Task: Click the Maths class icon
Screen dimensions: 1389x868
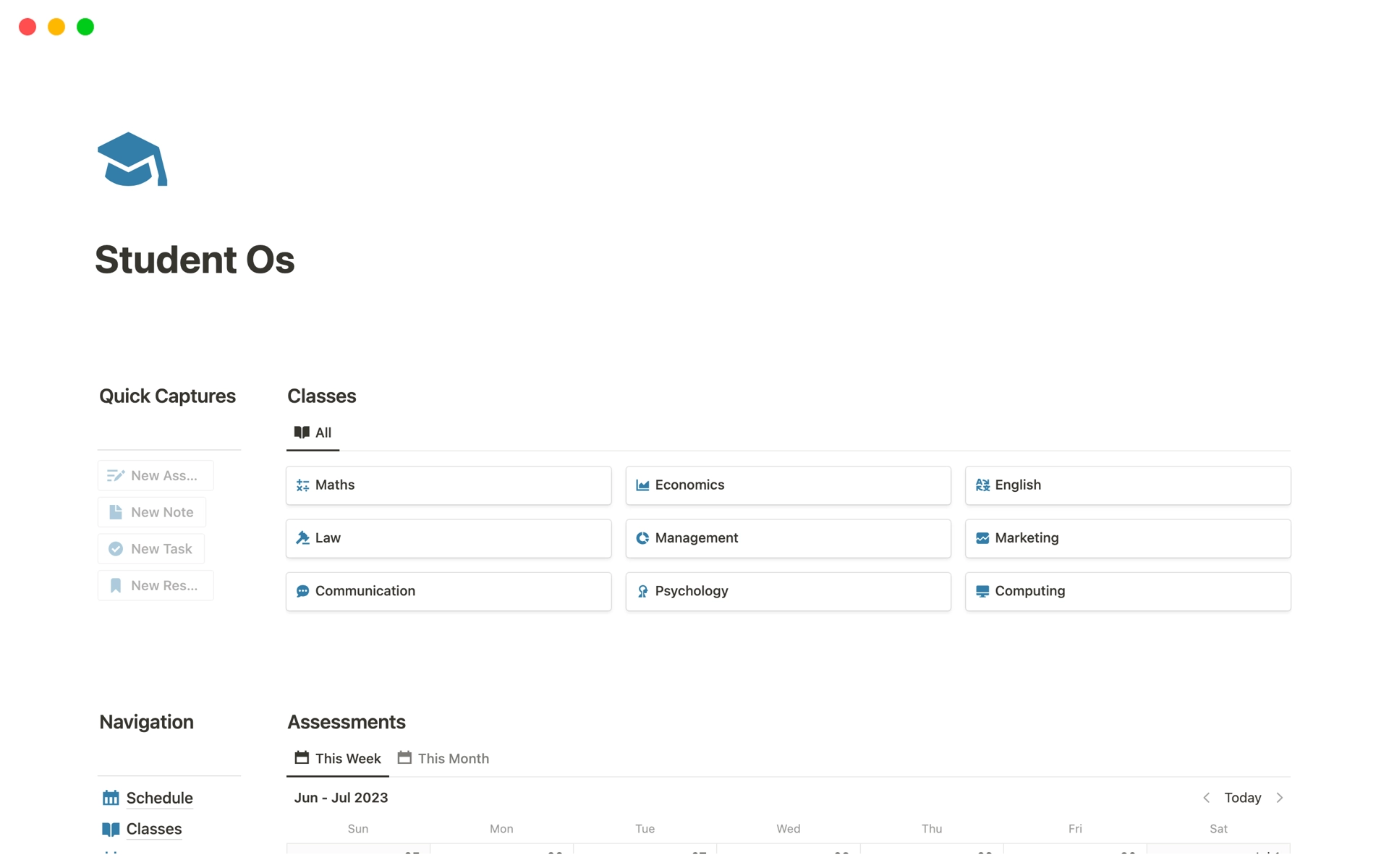Action: [302, 484]
